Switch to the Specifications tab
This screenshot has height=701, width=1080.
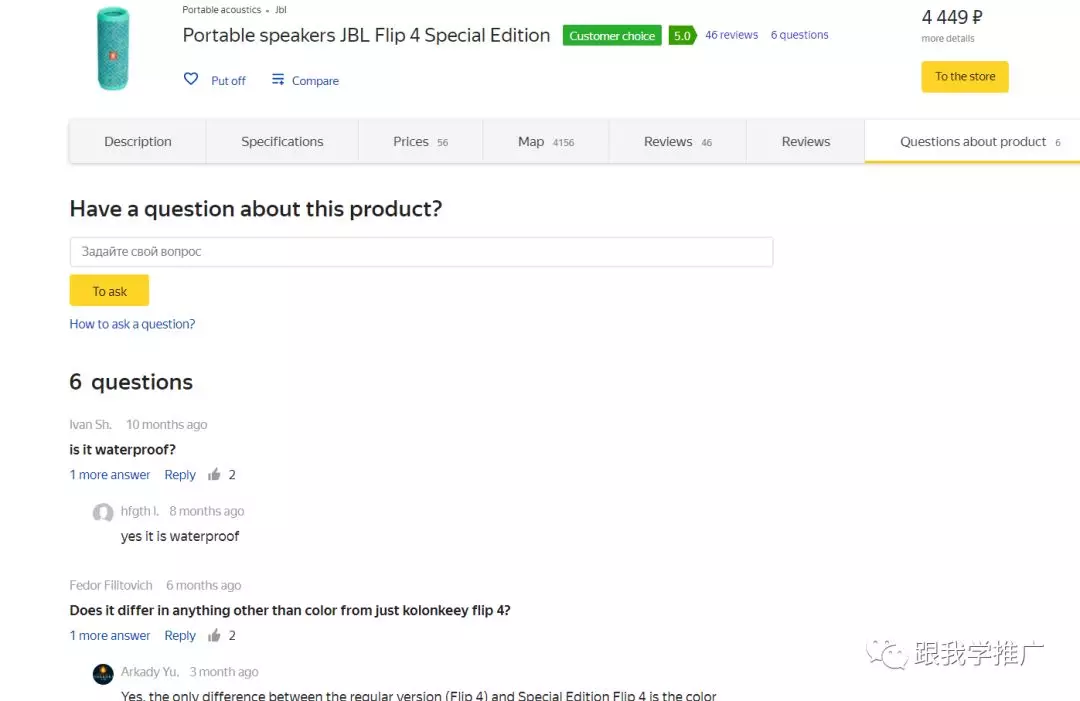point(282,142)
